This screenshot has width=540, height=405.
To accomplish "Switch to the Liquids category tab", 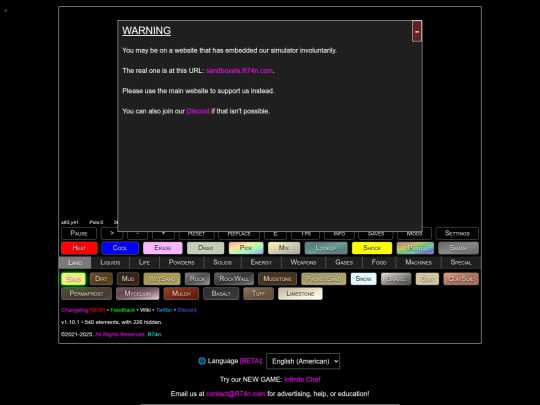I will 110,262.
